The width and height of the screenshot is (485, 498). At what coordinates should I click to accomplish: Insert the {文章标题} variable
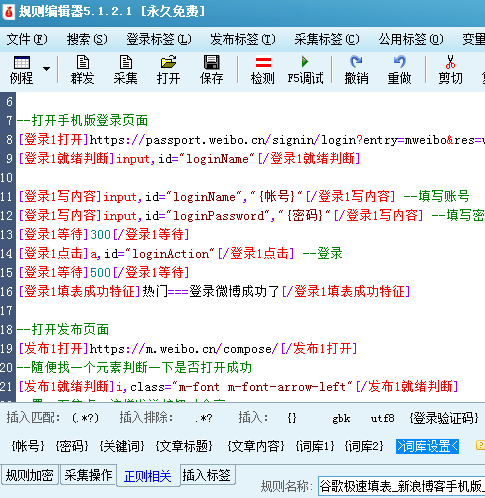(x=184, y=446)
